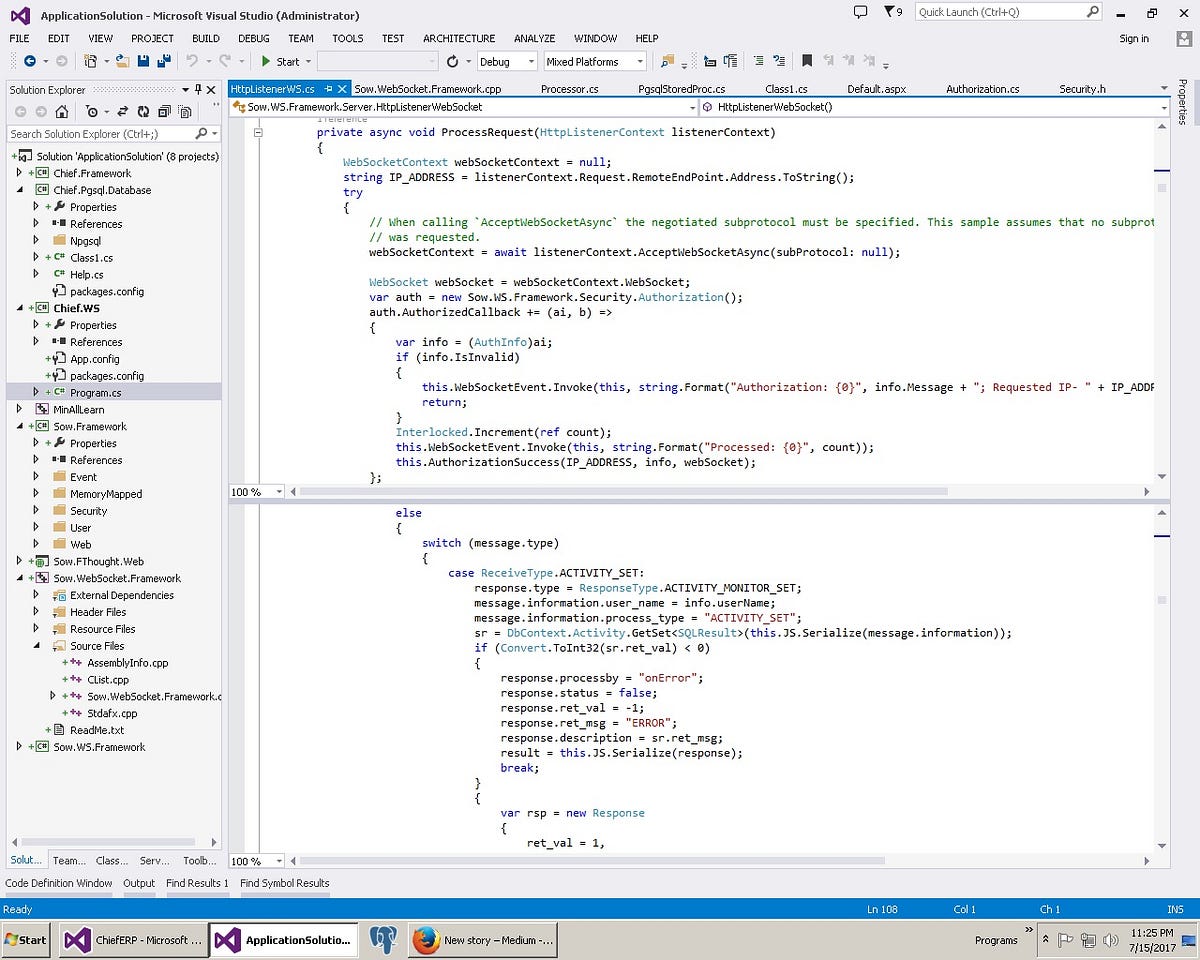This screenshot has width=1200, height=960.
Task: Open the feedback speech bubble icon
Action: point(860,12)
